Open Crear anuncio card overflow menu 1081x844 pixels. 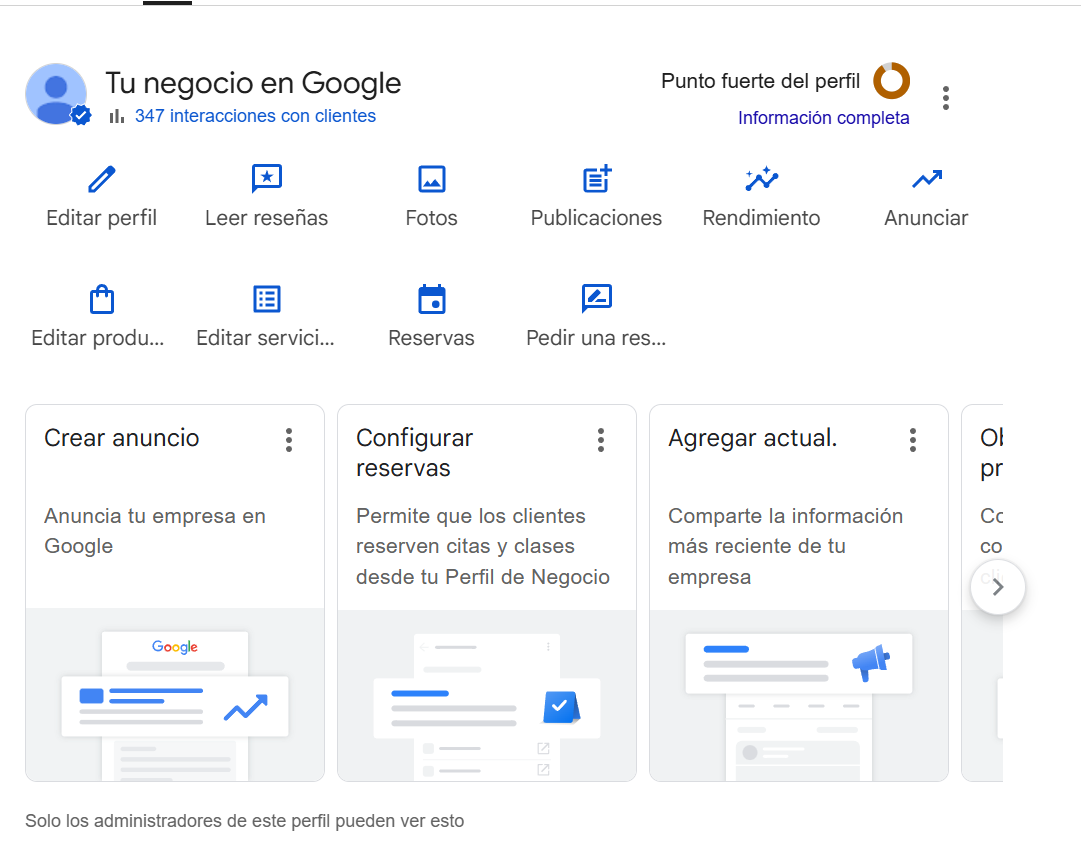[x=289, y=440]
